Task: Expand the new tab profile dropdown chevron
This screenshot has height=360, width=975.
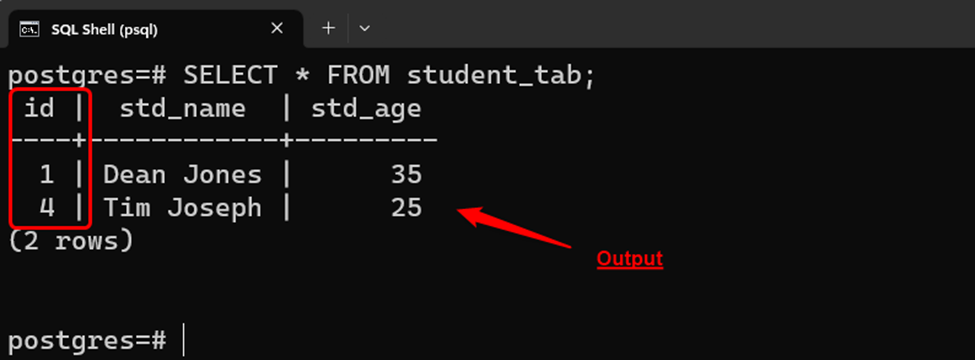Action: (365, 28)
